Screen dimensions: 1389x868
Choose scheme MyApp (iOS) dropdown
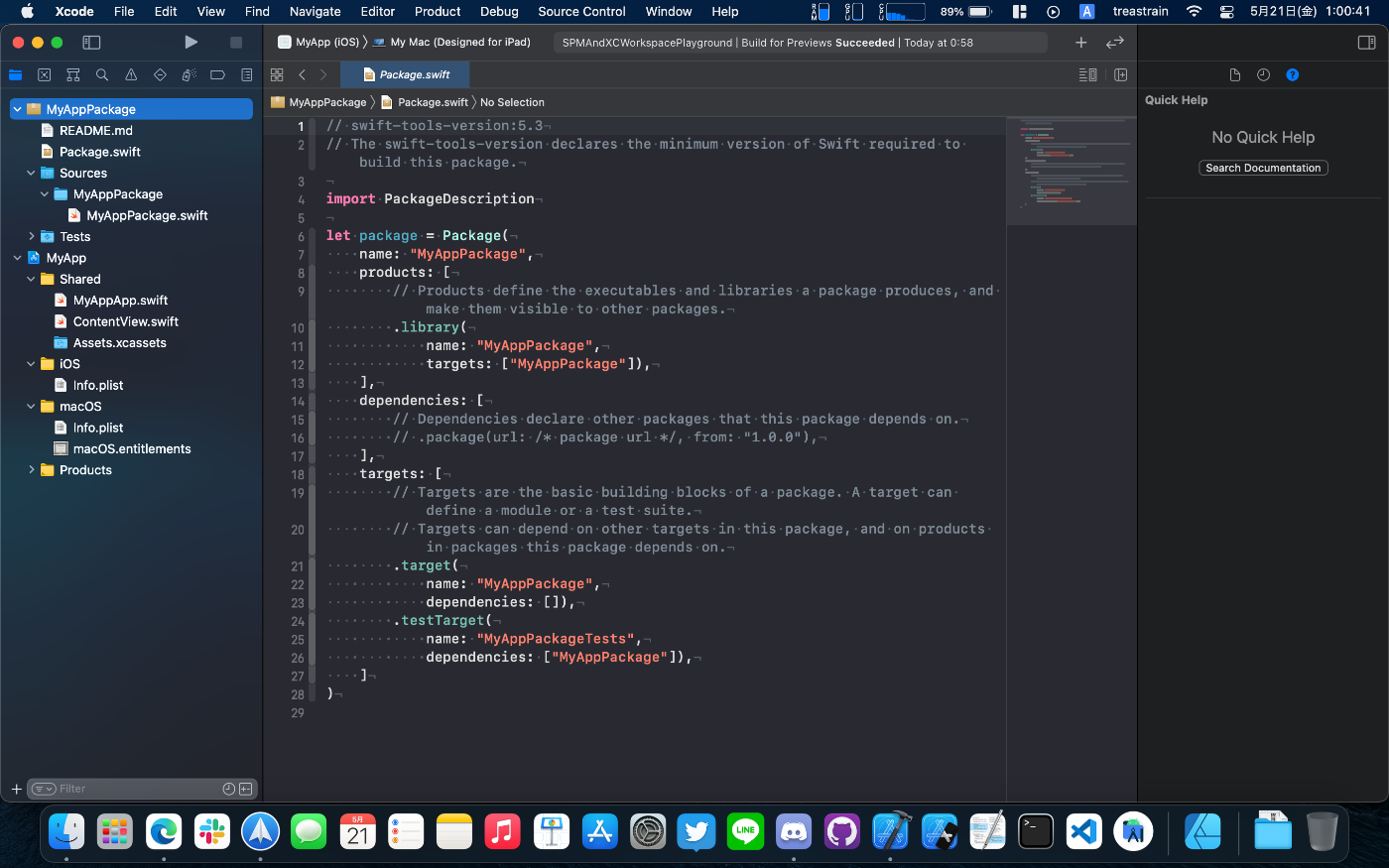tap(317, 42)
